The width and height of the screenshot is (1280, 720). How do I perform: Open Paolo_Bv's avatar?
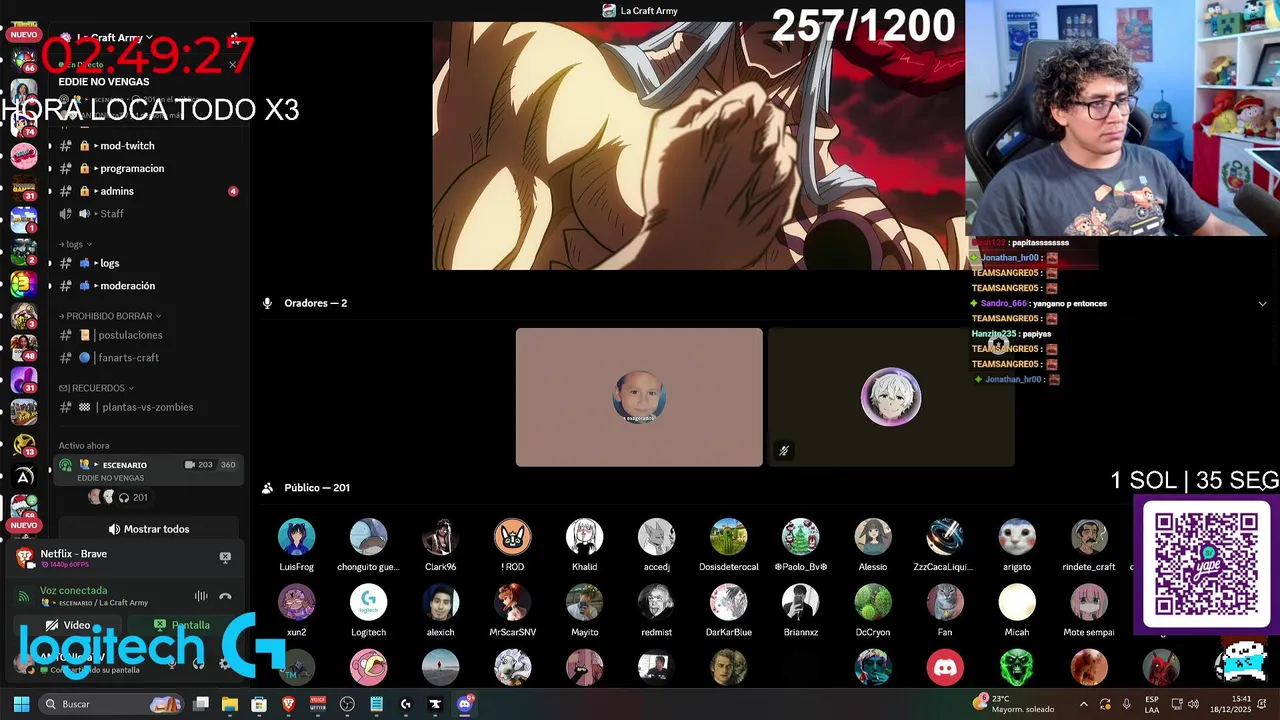(800, 537)
